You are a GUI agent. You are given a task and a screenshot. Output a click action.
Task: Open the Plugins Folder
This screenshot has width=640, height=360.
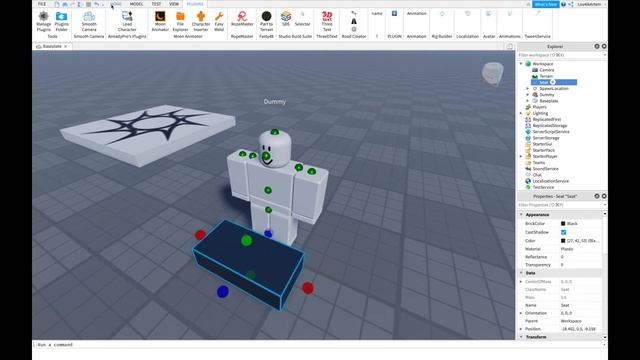coord(62,21)
